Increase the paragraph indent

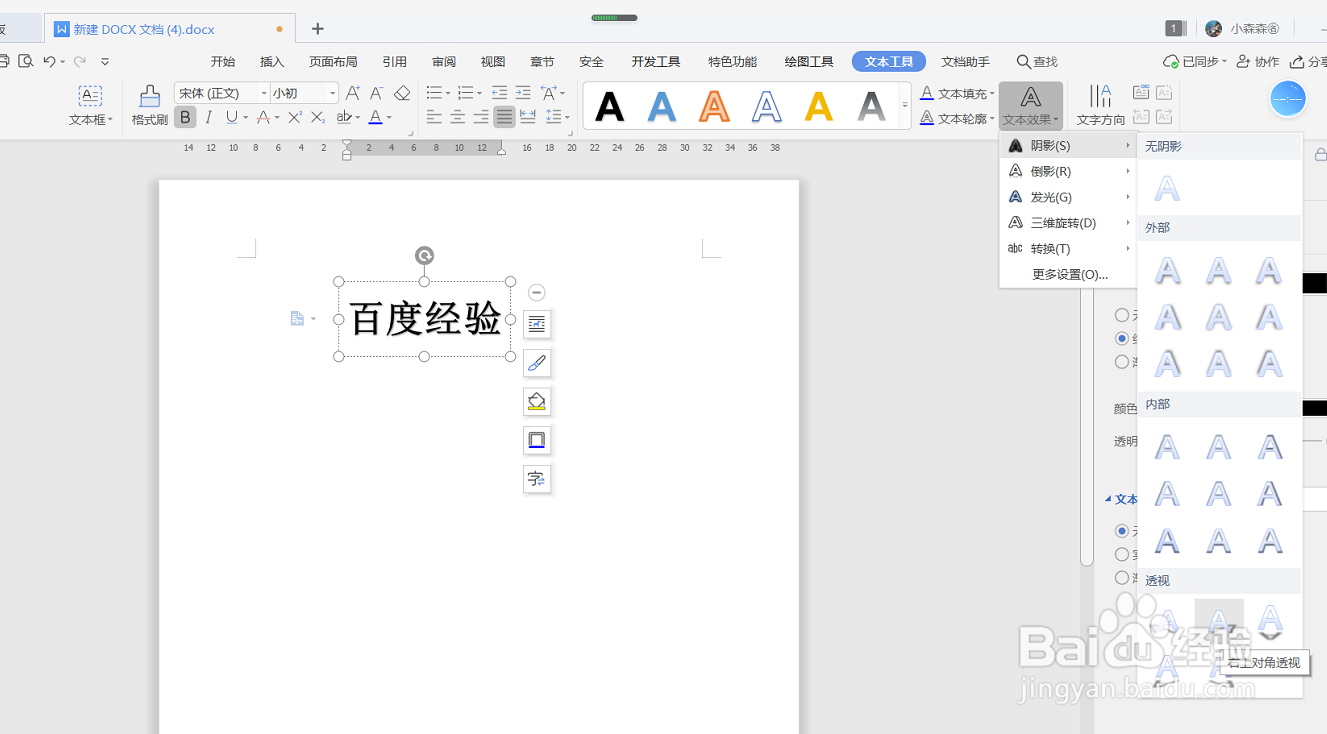(522, 93)
